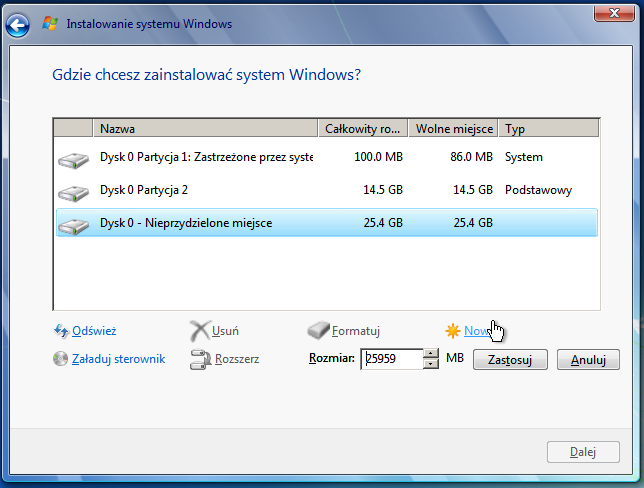Image resolution: width=644 pixels, height=488 pixels.
Task: Click the Formatuj link
Action: click(x=356, y=331)
